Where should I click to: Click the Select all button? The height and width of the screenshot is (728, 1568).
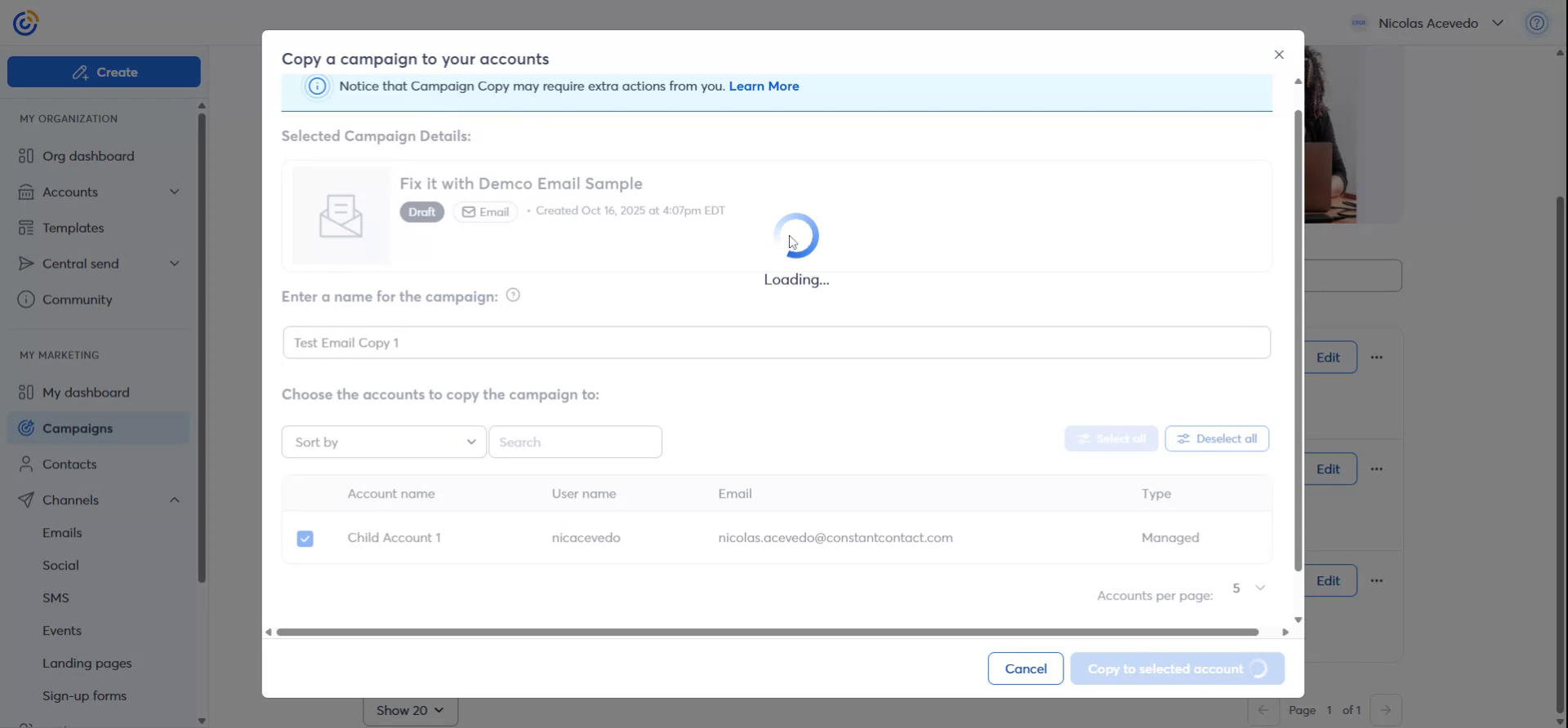(x=1111, y=438)
